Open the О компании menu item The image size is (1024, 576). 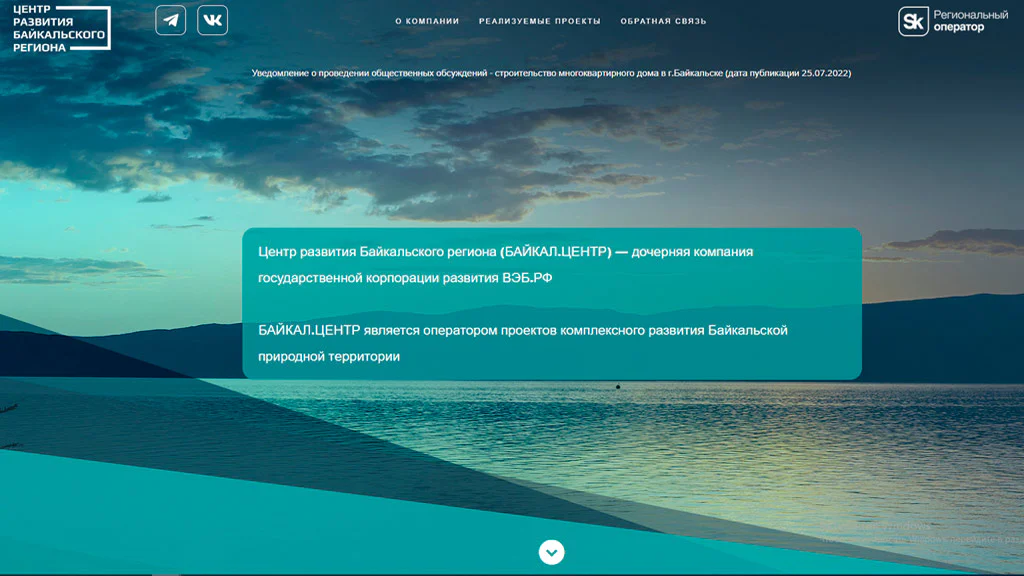pos(427,21)
